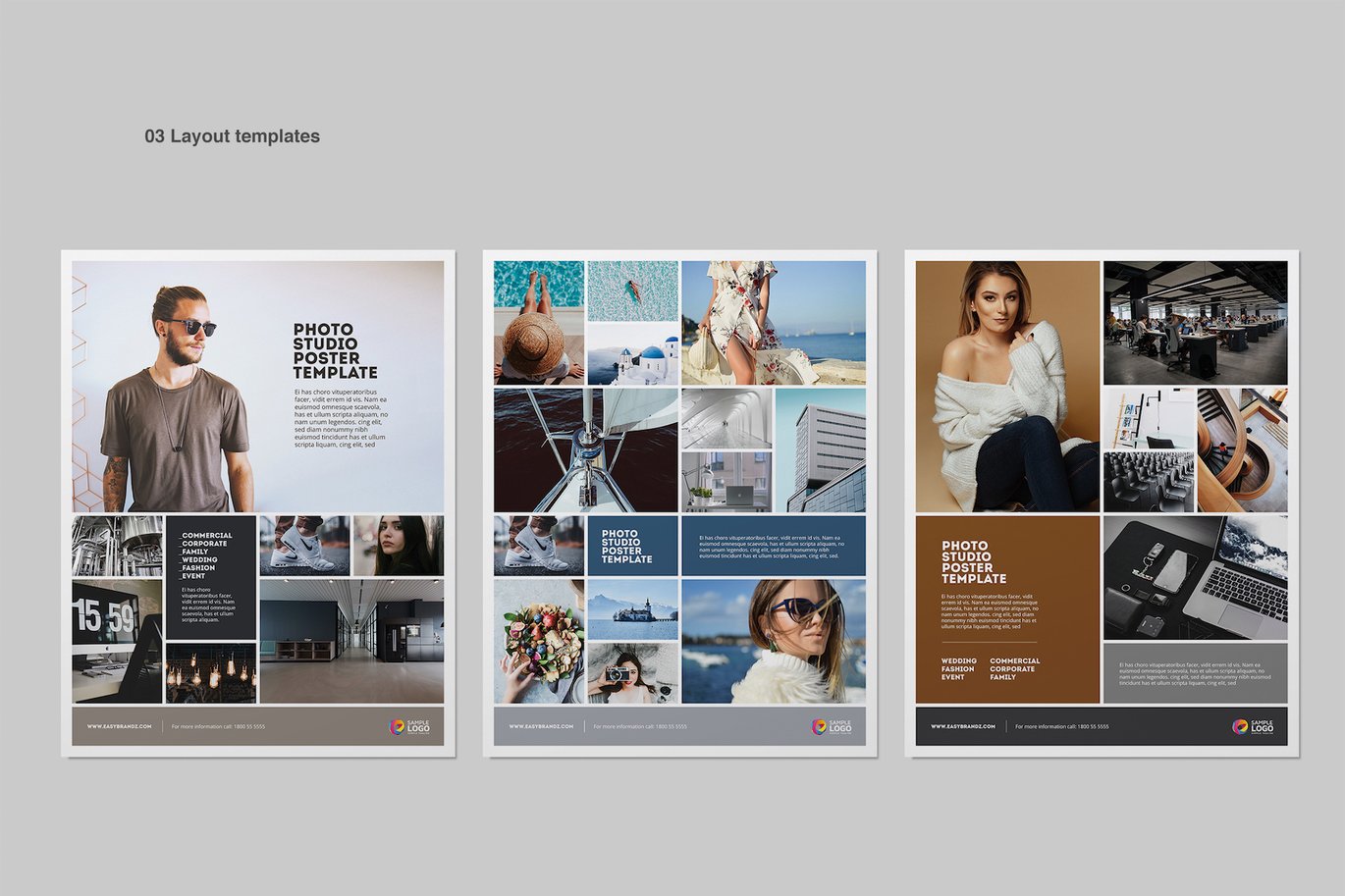This screenshot has height=896, width=1345.
Task: Select the woman in white cardigan portrait
Action: click(x=1007, y=386)
